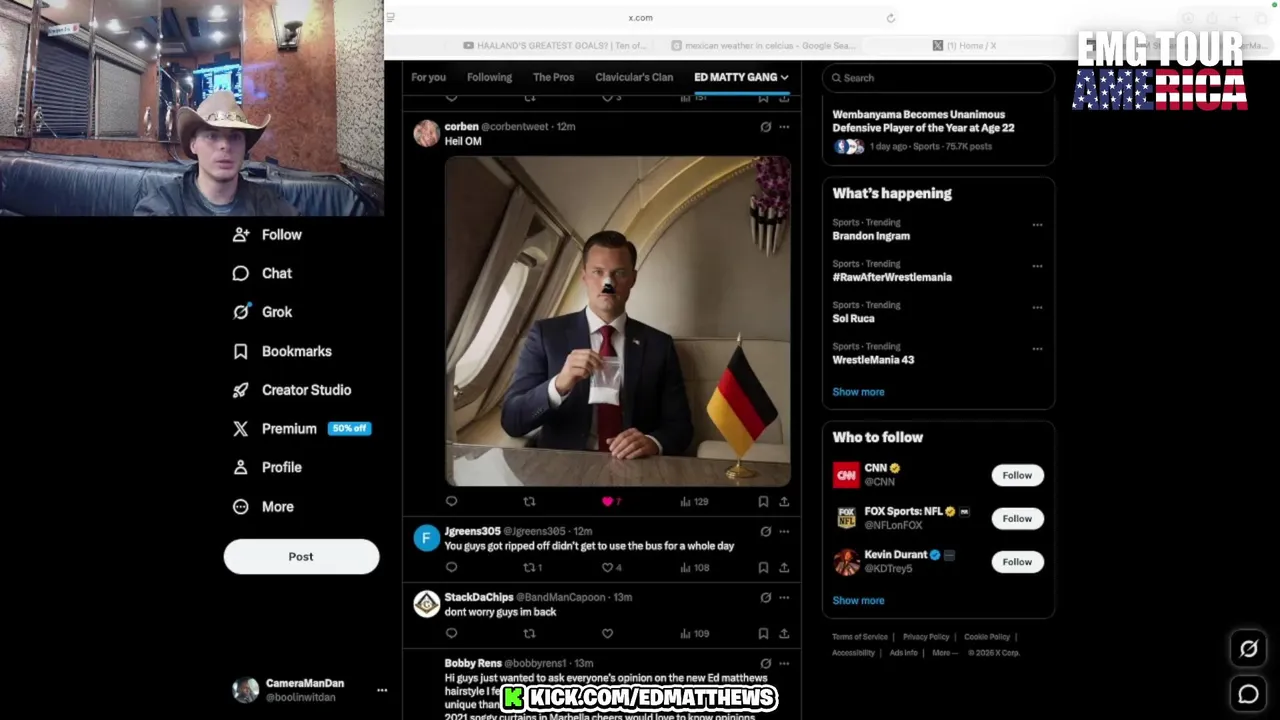
Task: Show more trends in What's happening
Action: [858, 392]
